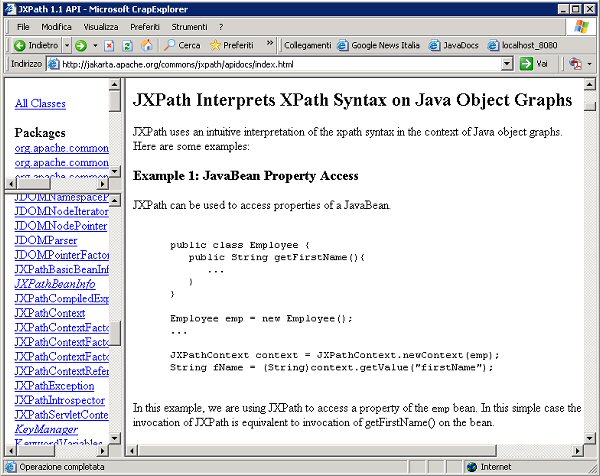The width and height of the screenshot is (600, 476).
Task: Open the JDOMPointerFactory class link
Action: (62, 255)
